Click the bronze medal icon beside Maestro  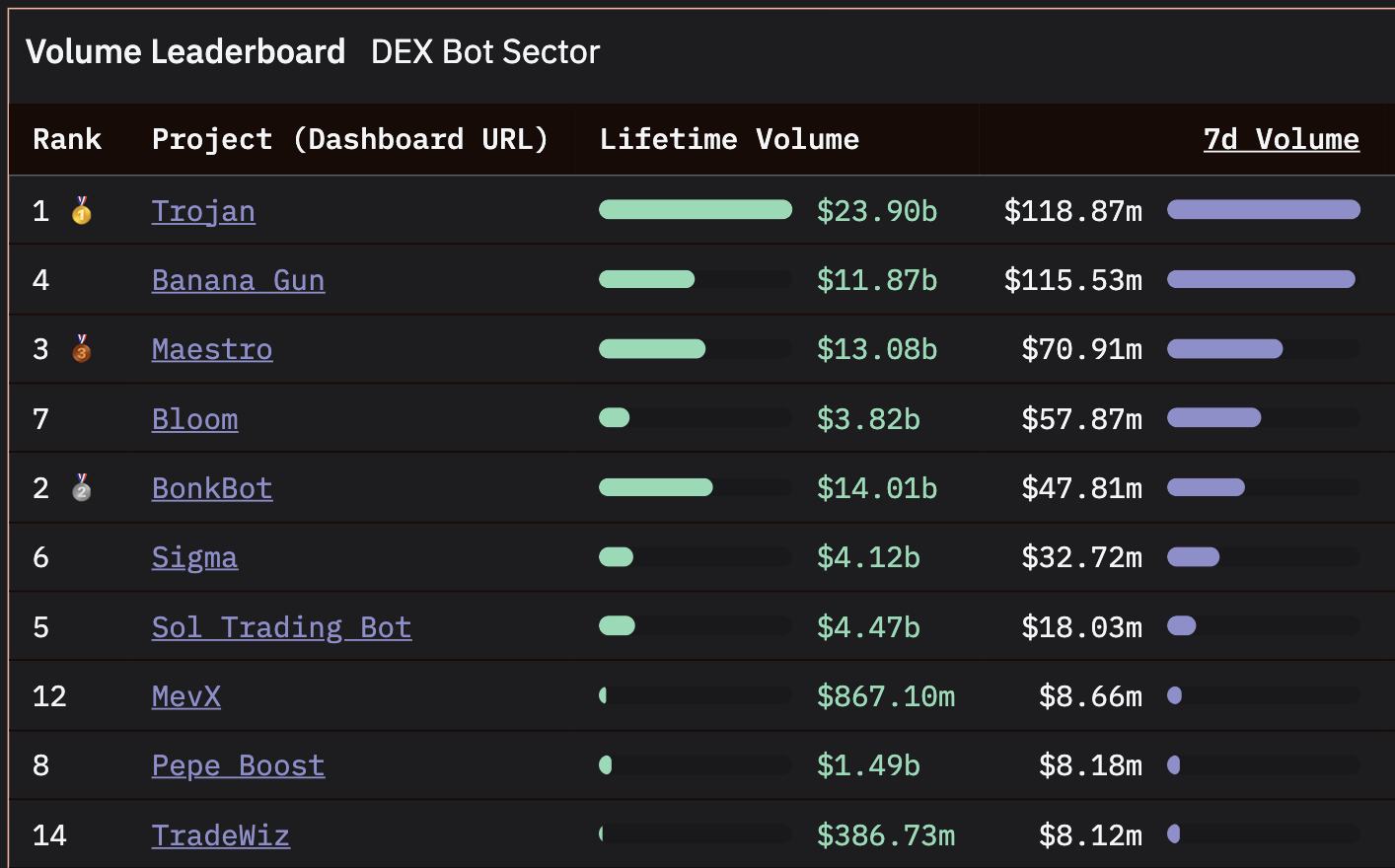(x=82, y=348)
